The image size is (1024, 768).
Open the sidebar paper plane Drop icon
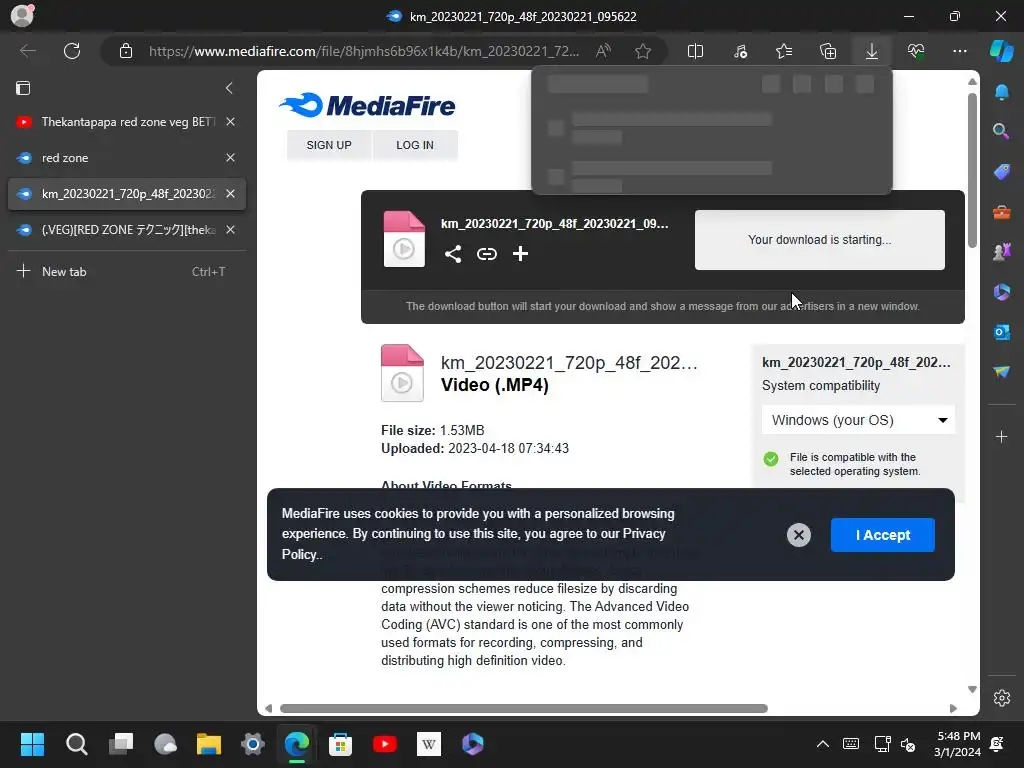click(x=1002, y=372)
